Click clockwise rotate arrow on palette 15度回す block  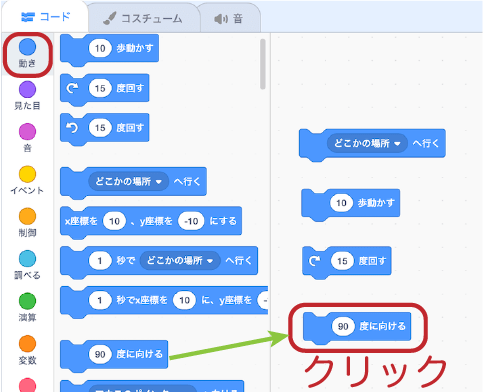[72, 88]
